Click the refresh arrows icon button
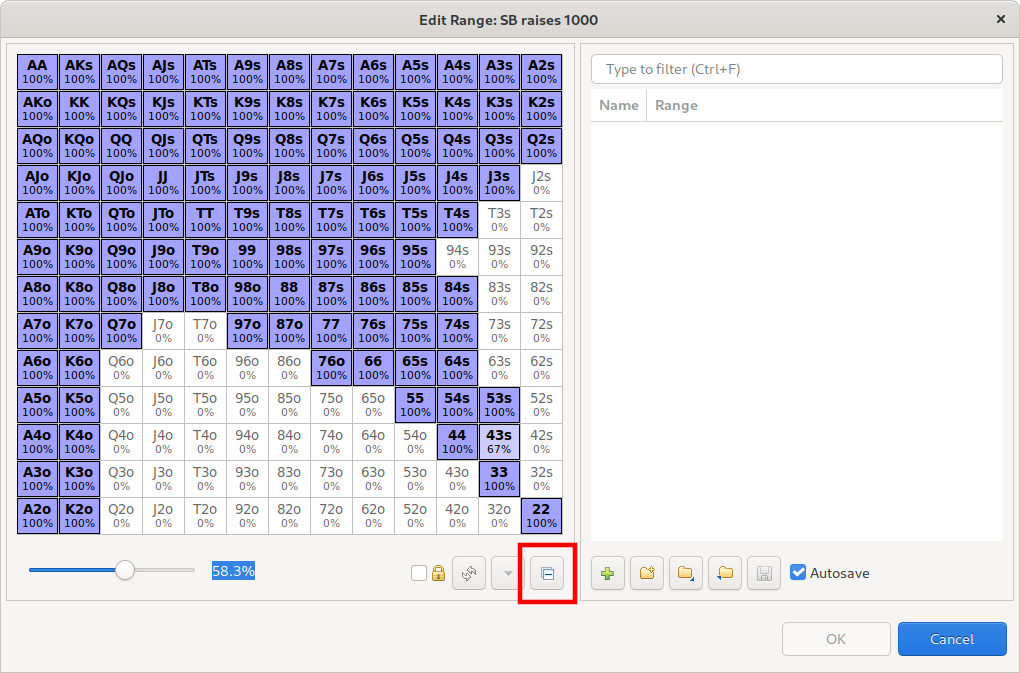Screen dimensions: 1020x673 click(469, 573)
